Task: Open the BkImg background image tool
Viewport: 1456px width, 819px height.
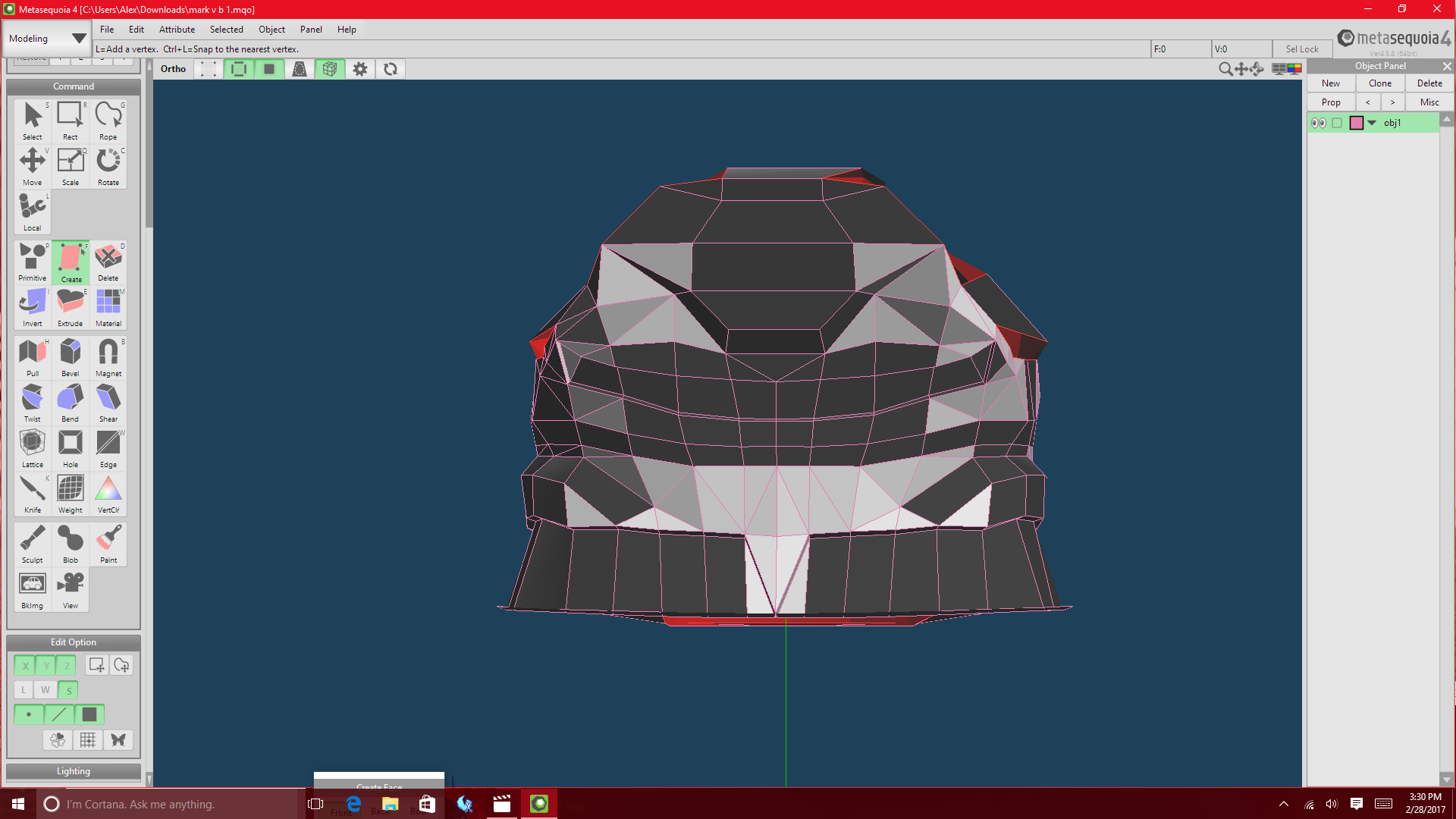Action: [x=33, y=589]
